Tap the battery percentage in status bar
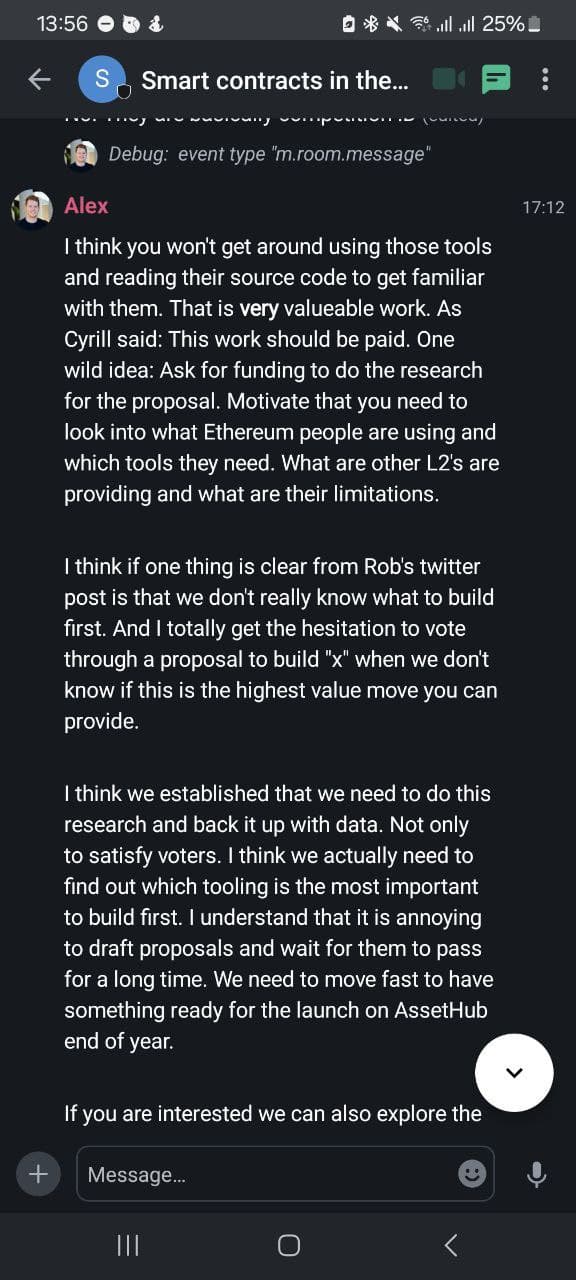This screenshot has width=576, height=1280. (503, 23)
